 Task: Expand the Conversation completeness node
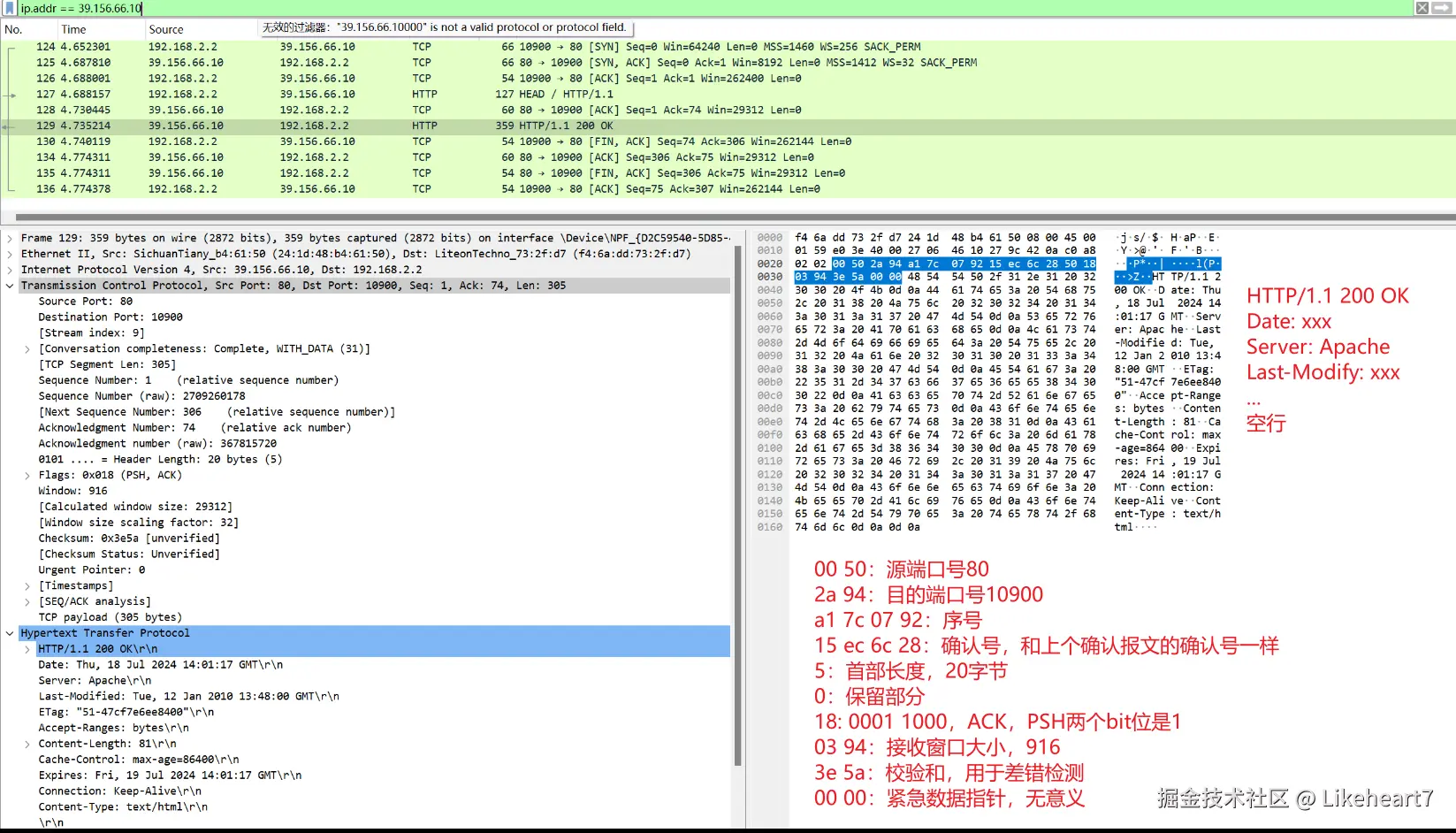point(27,349)
